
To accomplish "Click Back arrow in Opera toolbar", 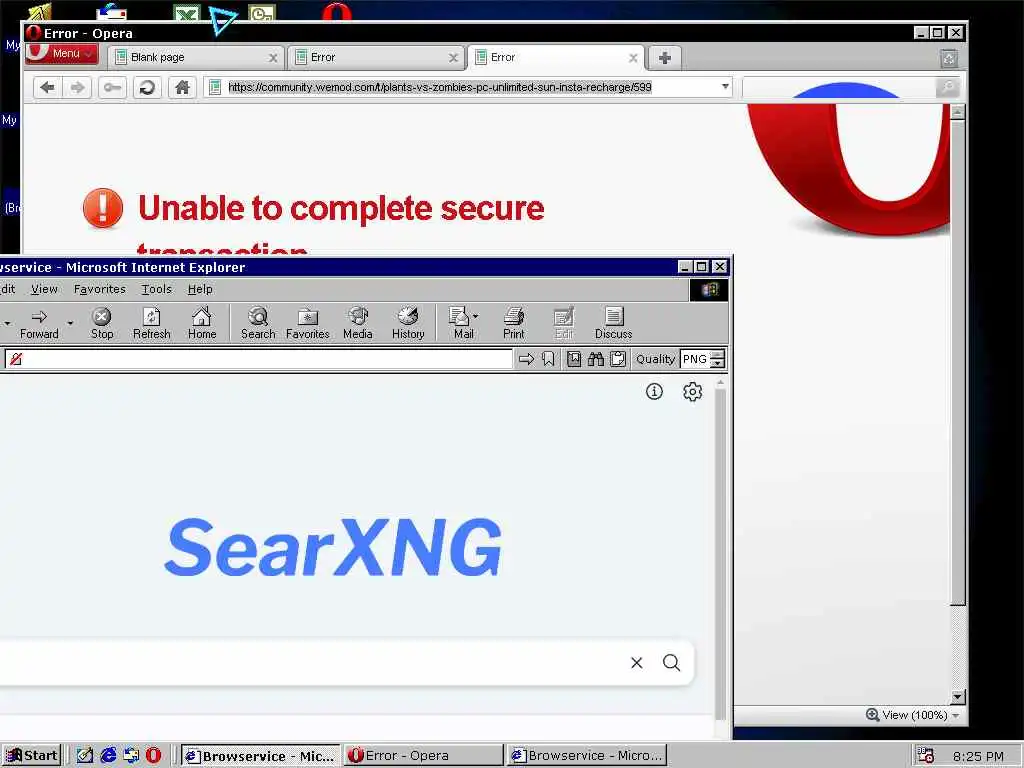I will [48, 87].
